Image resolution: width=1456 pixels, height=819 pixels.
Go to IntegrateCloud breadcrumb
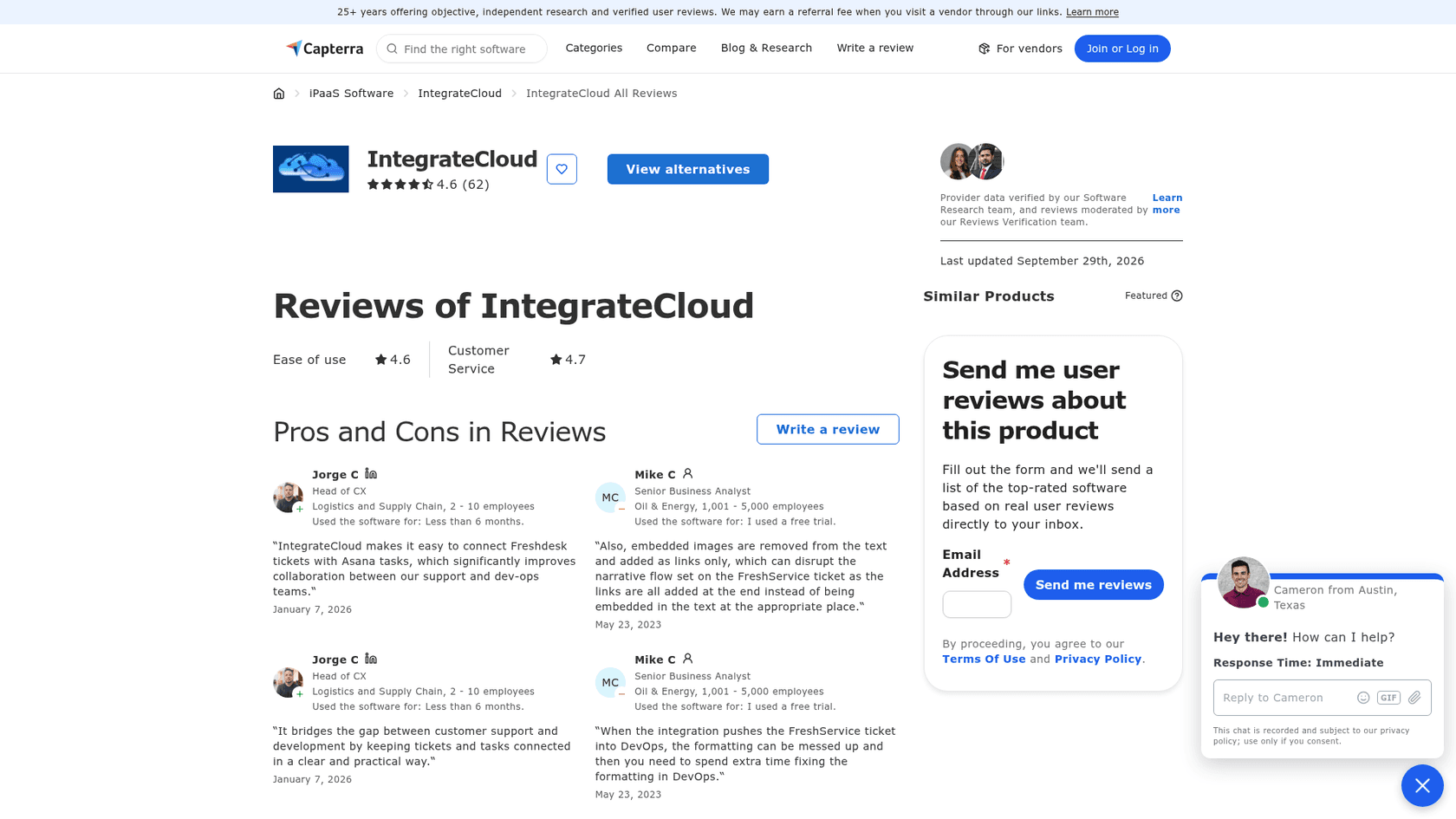(x=459, y=94)
